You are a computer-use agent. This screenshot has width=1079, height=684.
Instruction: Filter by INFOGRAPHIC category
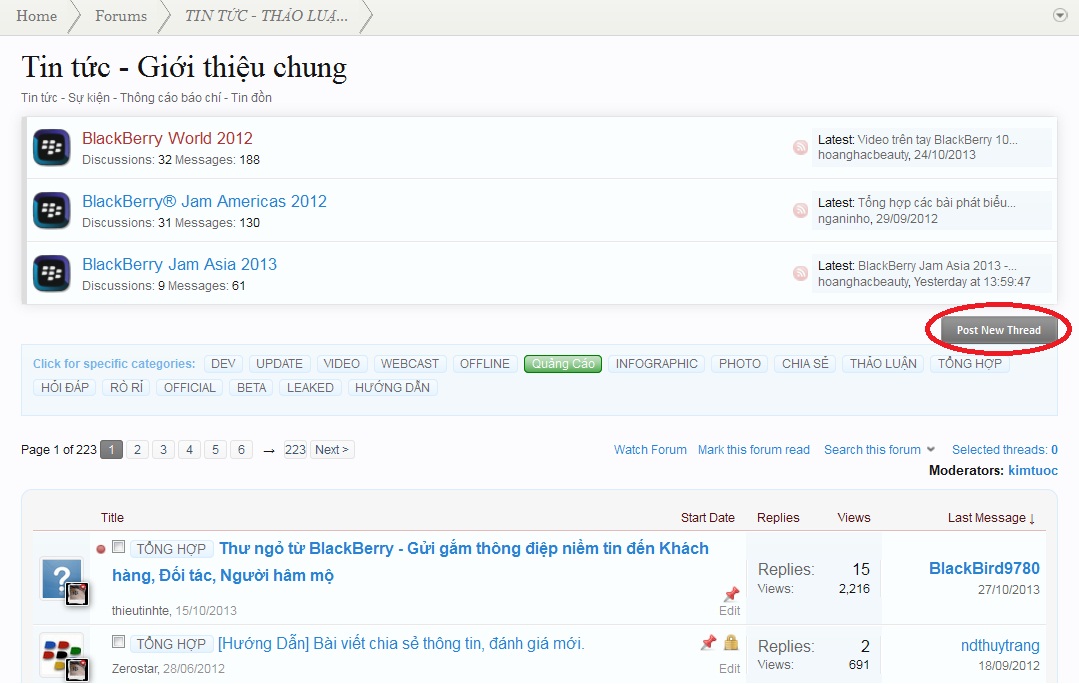point(656,363)
